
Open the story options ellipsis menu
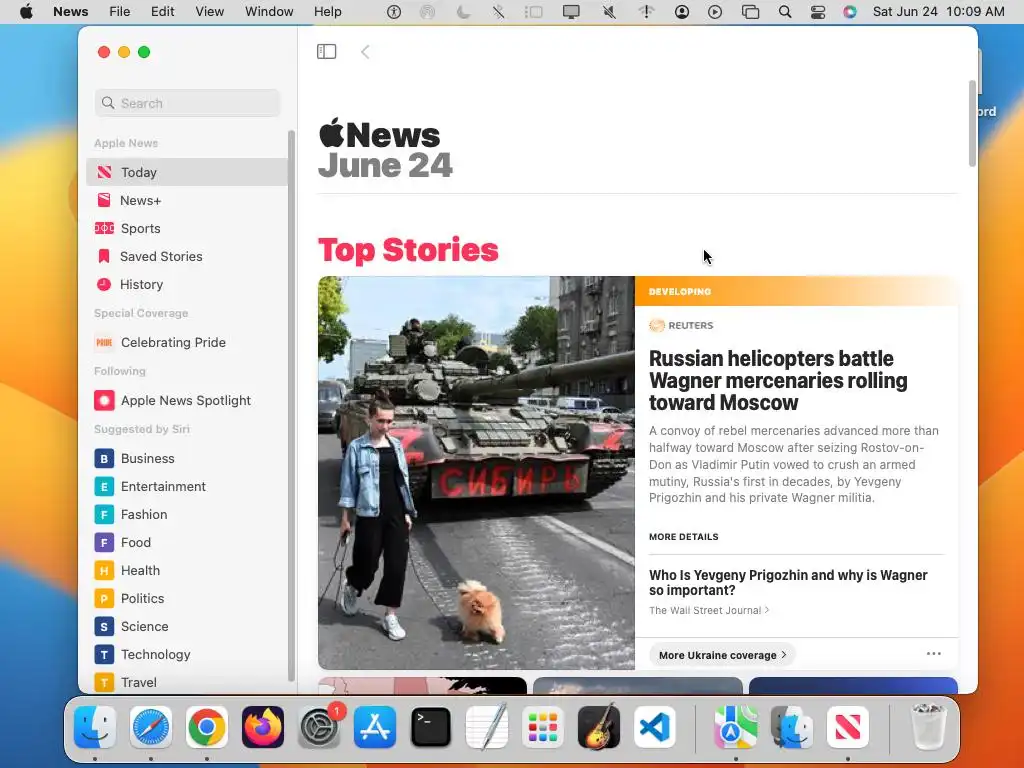point(934,654)
